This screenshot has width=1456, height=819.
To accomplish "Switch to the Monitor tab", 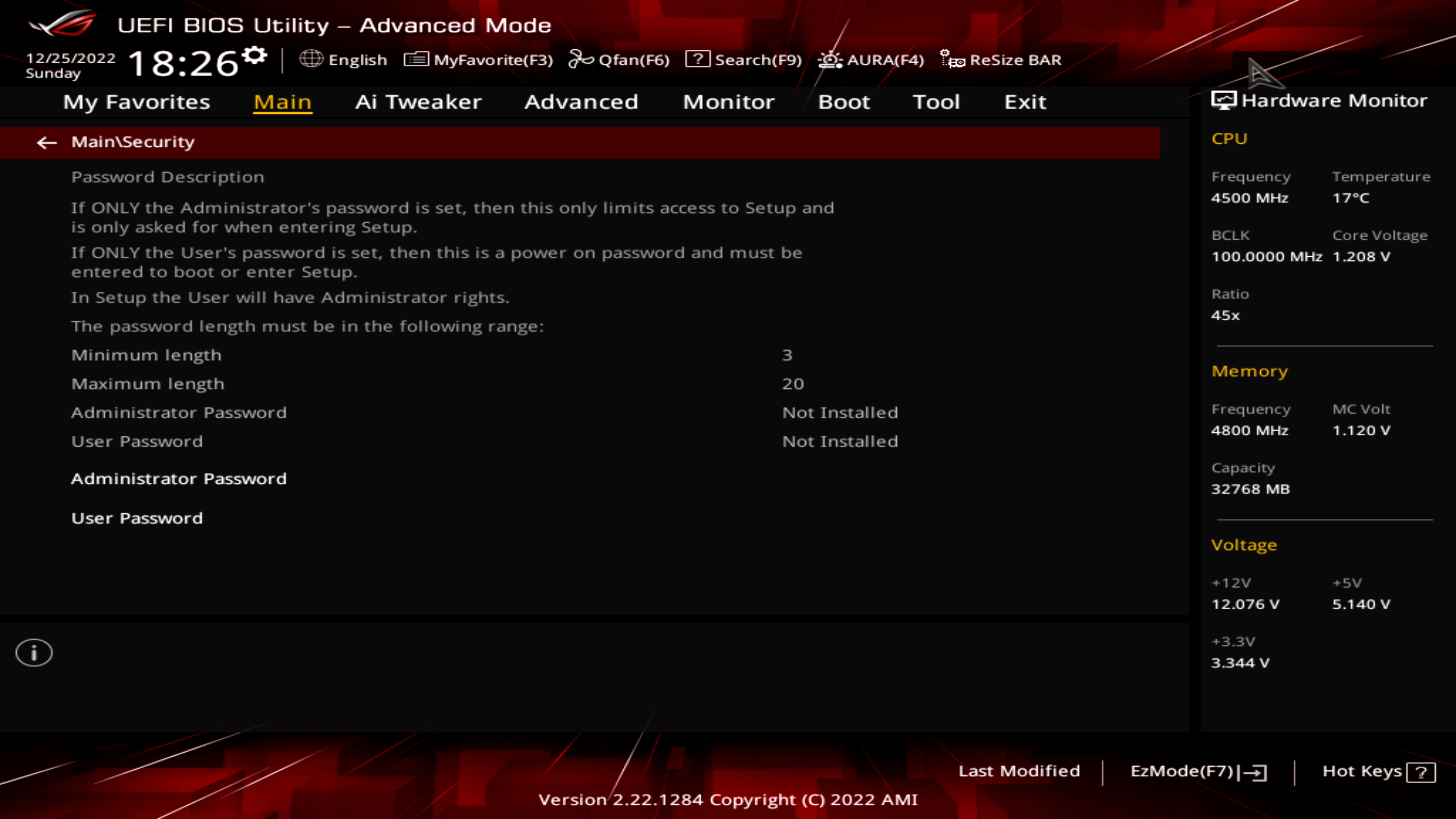I will (728, 102).
